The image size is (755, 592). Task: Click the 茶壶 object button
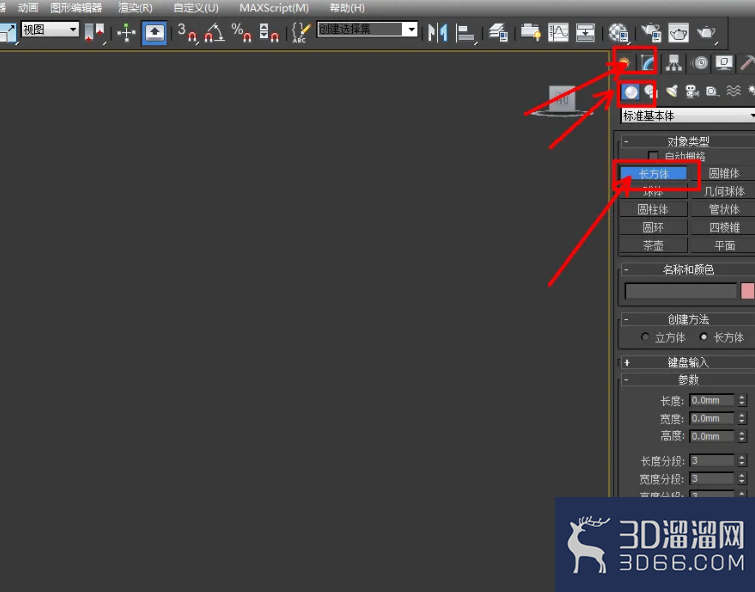click(x=653, y=246)
